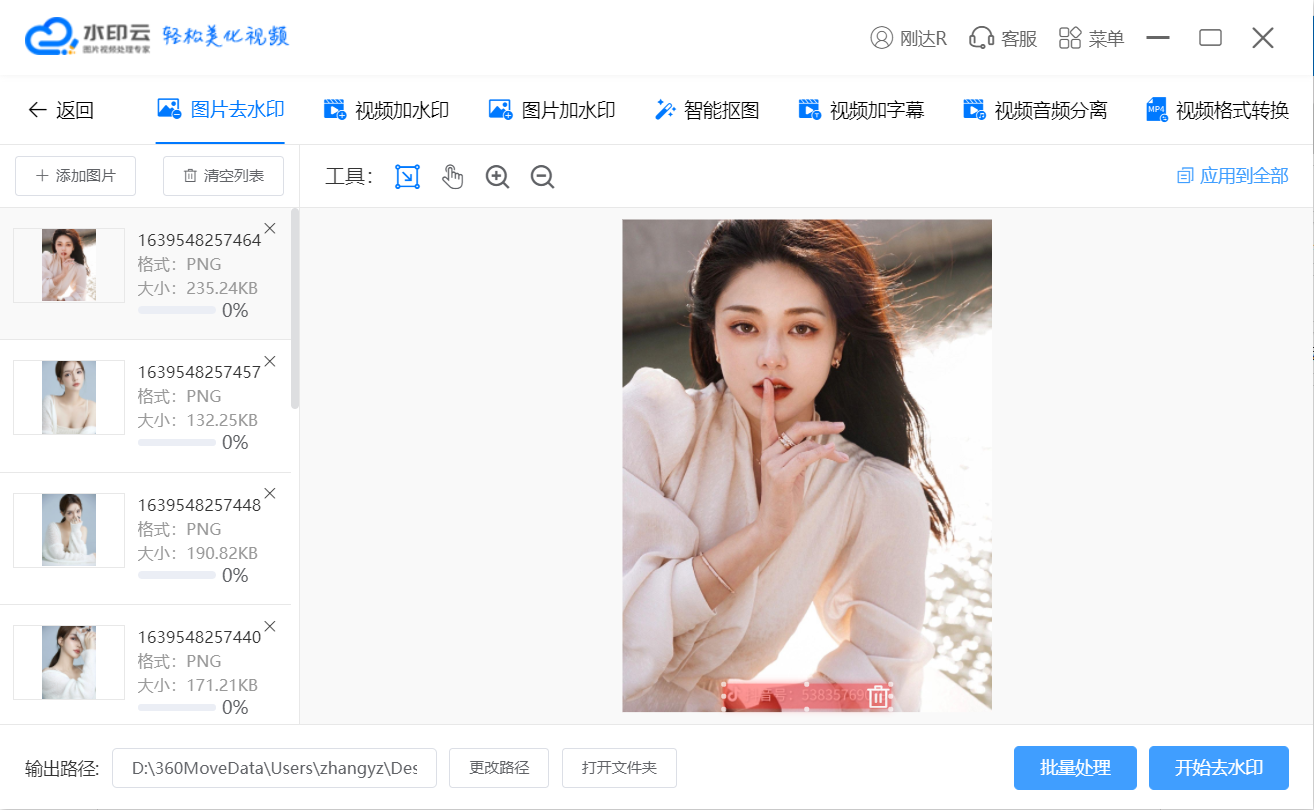Viewport: 1314px width, 810px height.
Task: Open the 视频音频分离 tab
Action: pyautogui.click(x=1035, y=110)
